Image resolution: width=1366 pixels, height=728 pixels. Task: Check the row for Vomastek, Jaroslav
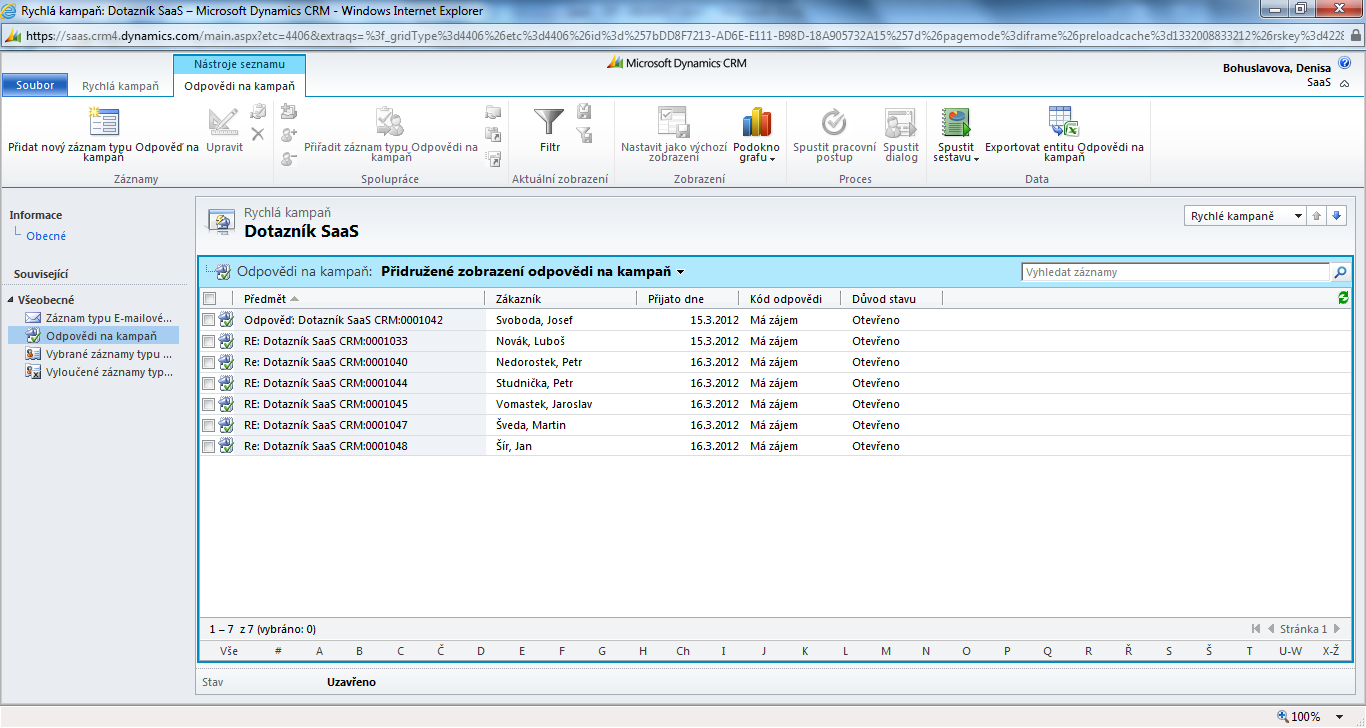tap(208, 404)
